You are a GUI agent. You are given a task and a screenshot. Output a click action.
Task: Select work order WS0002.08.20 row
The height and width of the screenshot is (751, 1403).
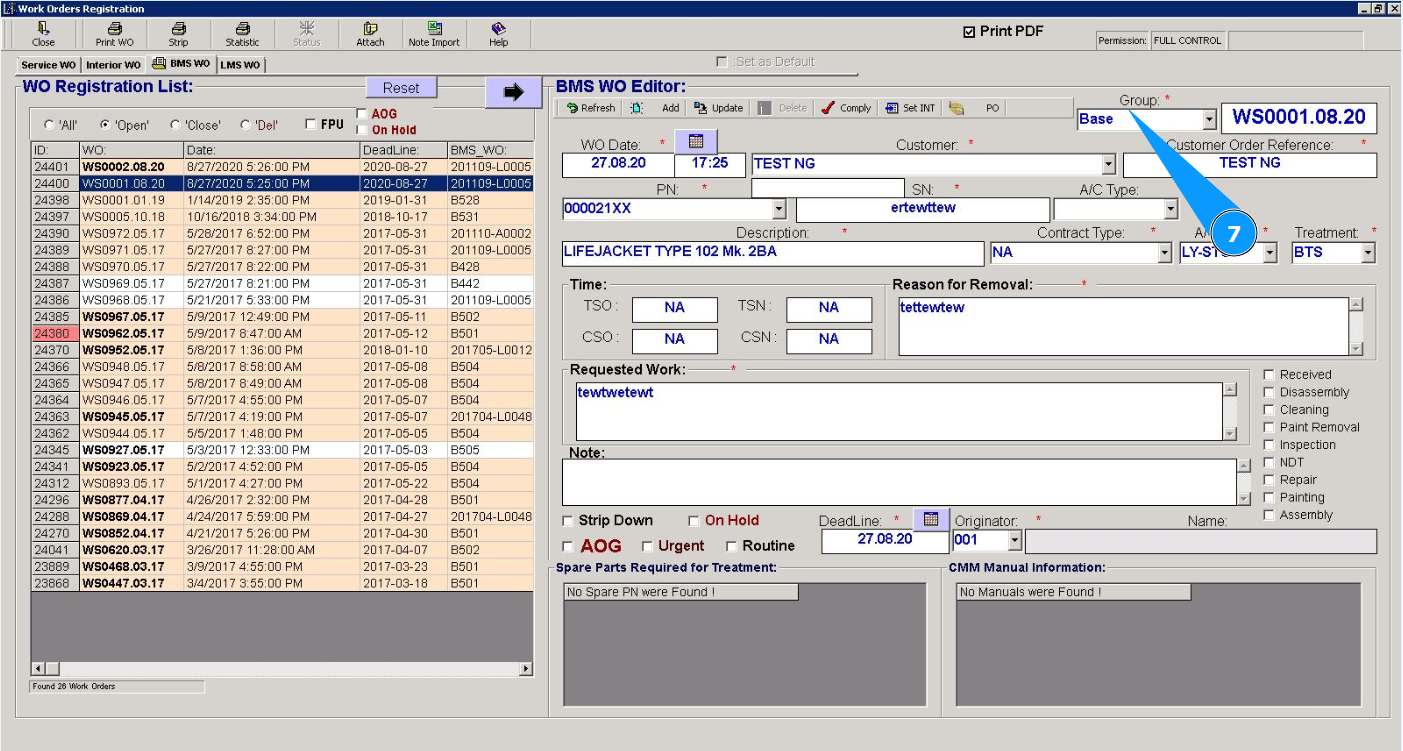click(x=123, y=166)
